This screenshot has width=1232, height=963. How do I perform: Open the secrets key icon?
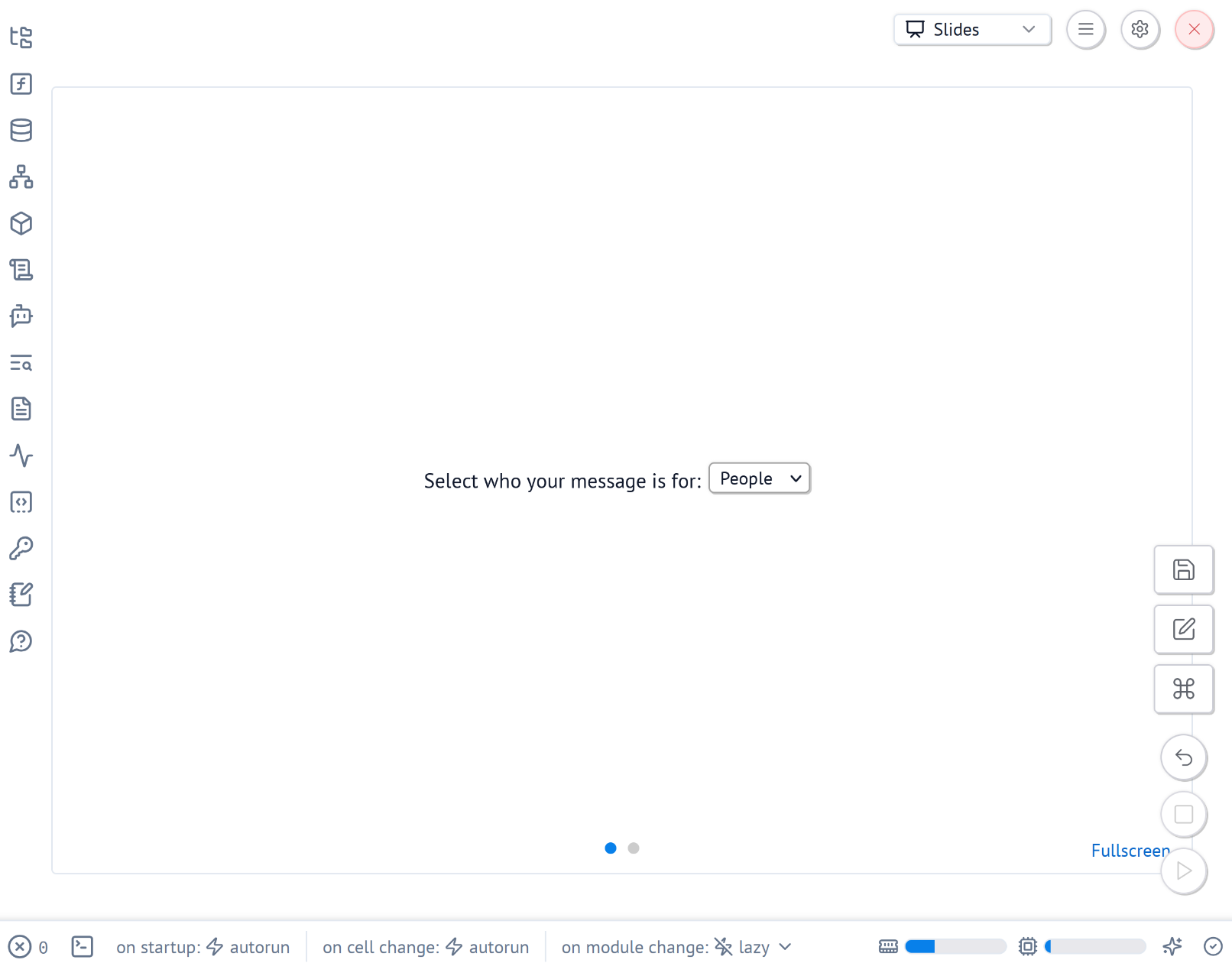(21, 548)
